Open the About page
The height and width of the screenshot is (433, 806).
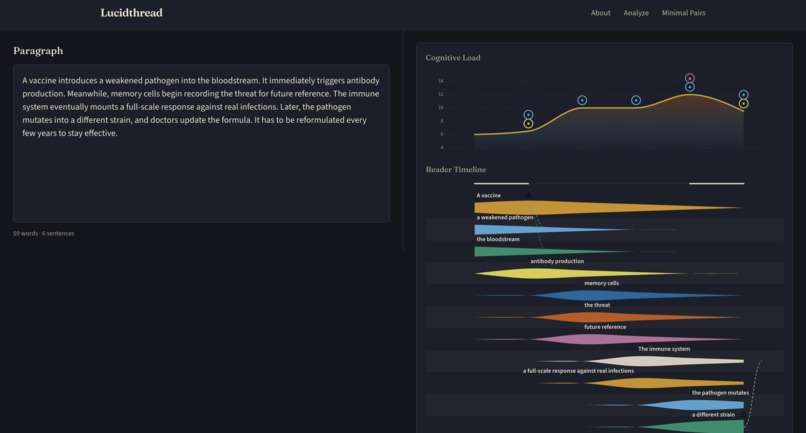pos(600,13)
